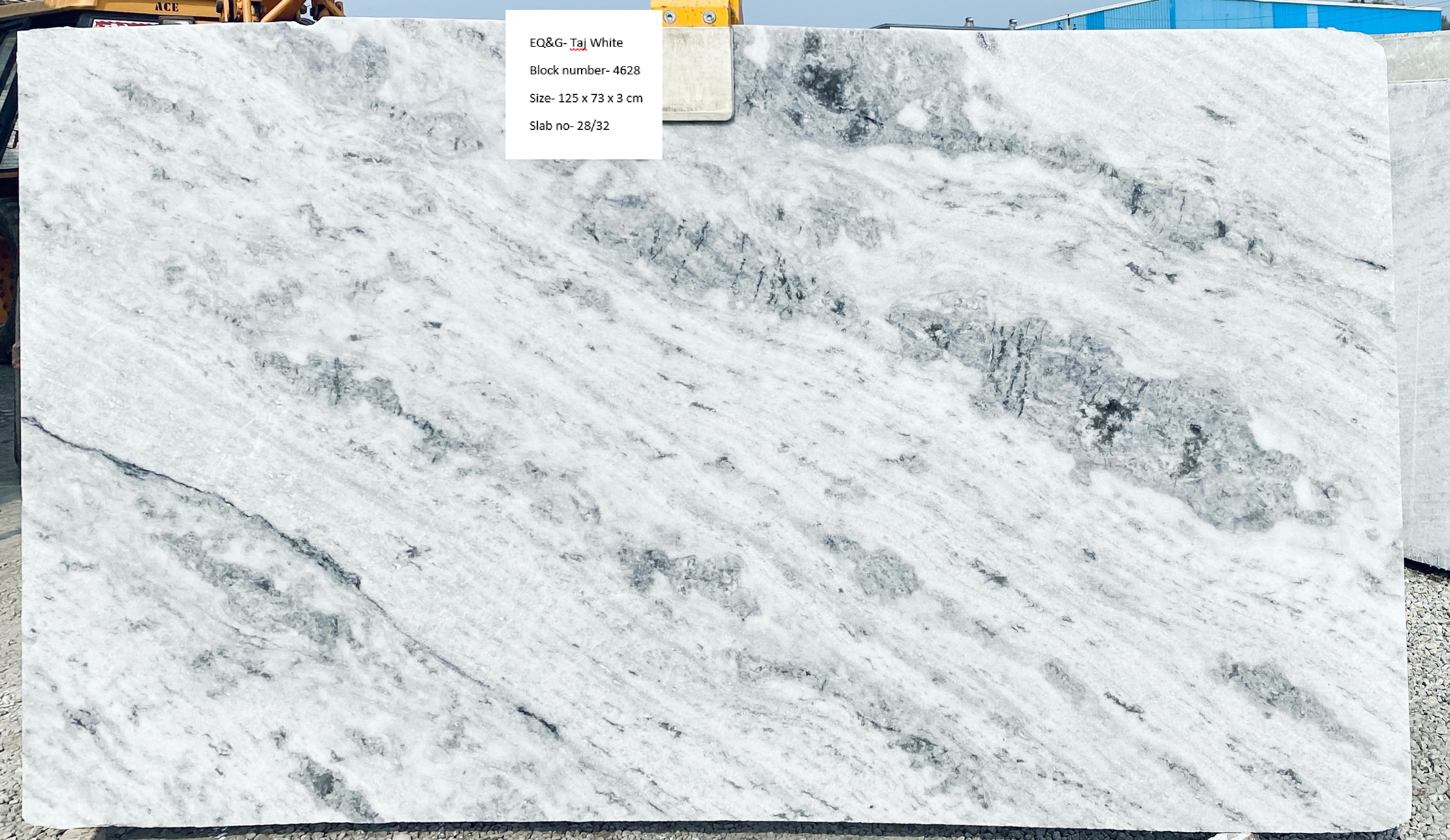Click the right bolt on yellow clamp
This screenshot has height=840, width=1450.
coord(709,17)
